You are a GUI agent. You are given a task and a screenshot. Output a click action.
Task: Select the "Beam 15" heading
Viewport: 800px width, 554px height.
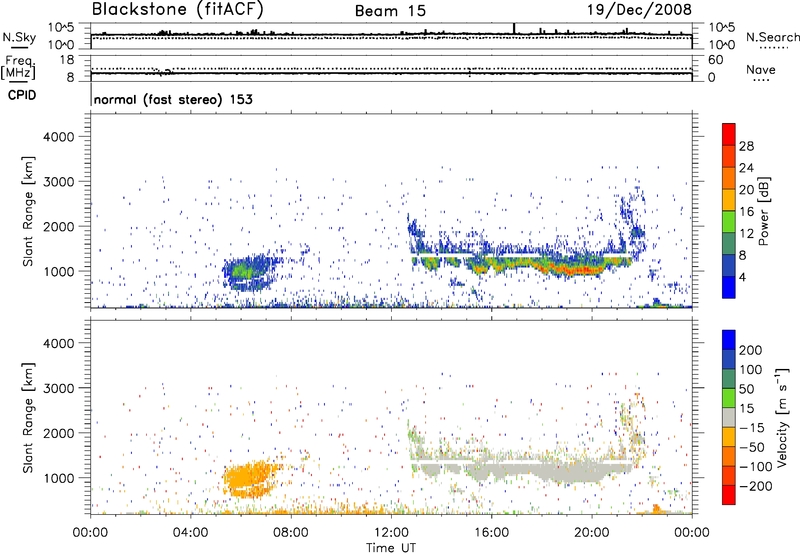[x=390, y=11]
